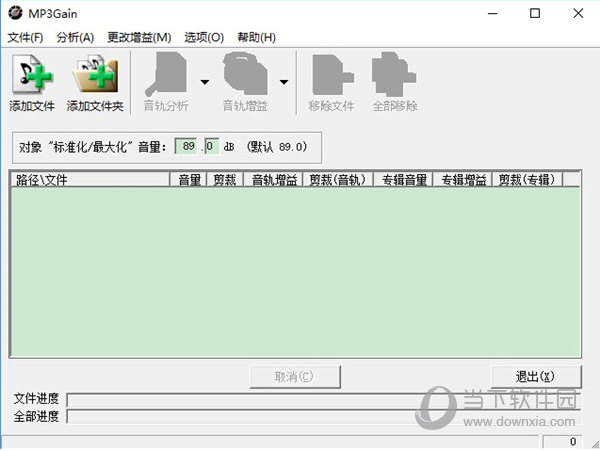Close the MP3Gain window
The height and width of the screenshot is (451, 600).
(578, 13)
